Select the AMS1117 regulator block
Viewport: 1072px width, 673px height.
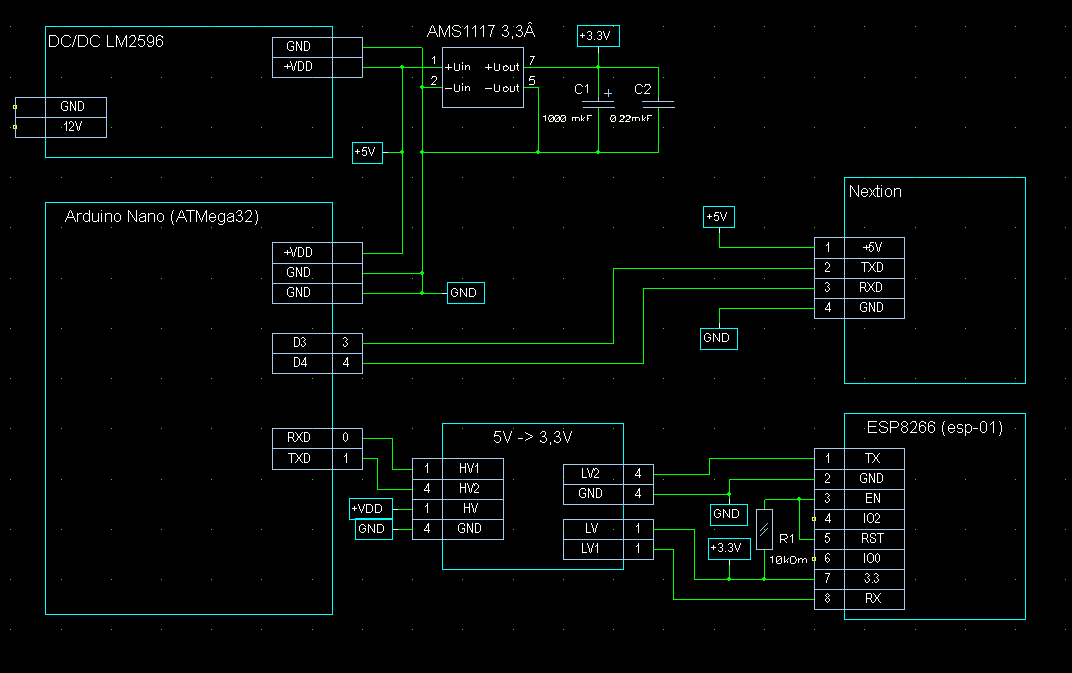(483, 78)
